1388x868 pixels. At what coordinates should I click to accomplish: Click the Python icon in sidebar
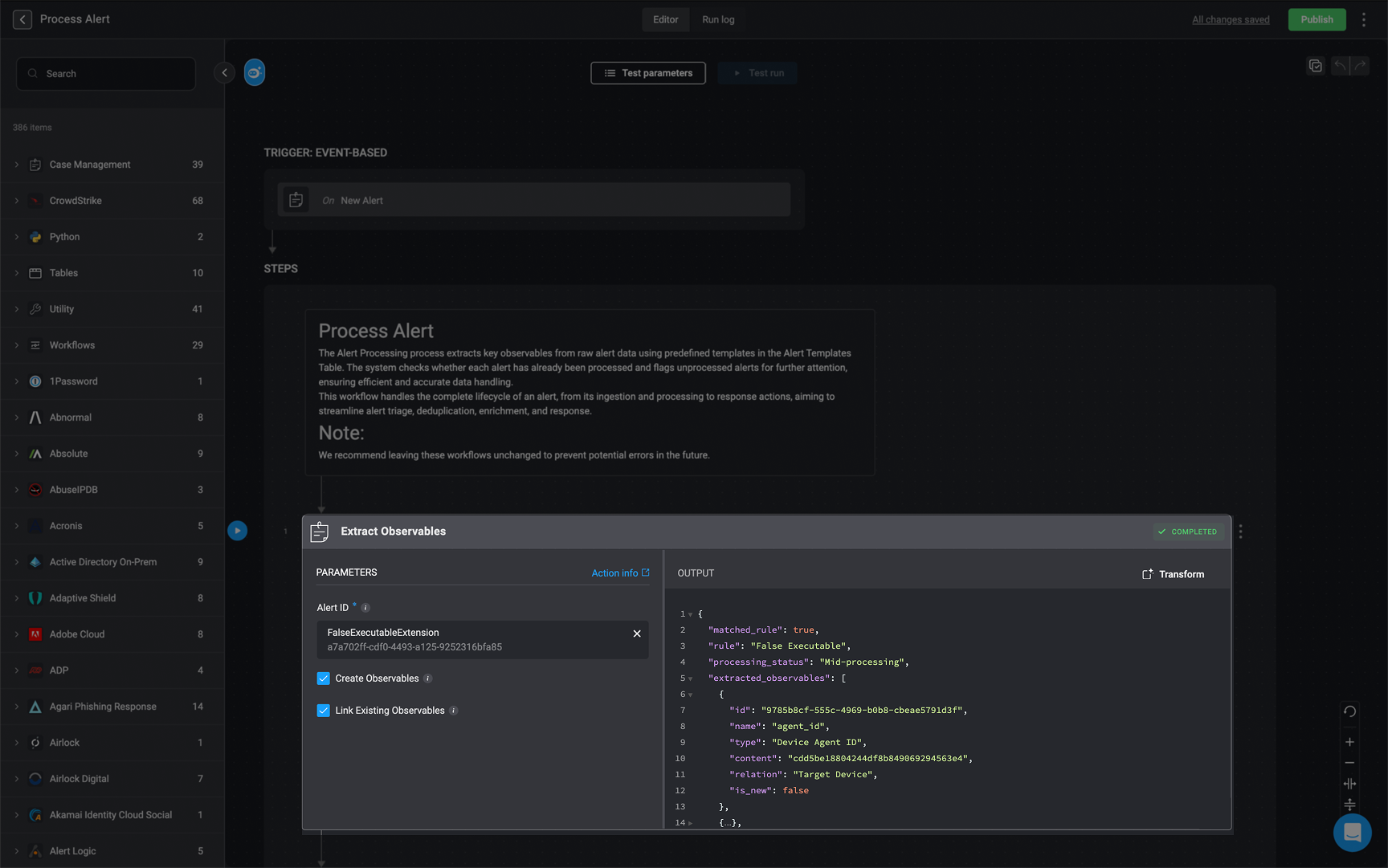coord(35,237)
